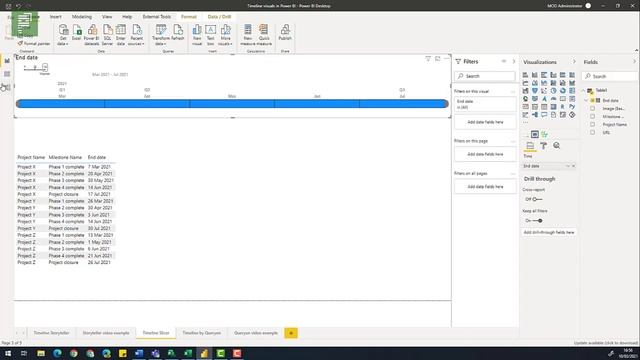Switch to Model view in sidebar
640x360 pixels.
(7, 87)
